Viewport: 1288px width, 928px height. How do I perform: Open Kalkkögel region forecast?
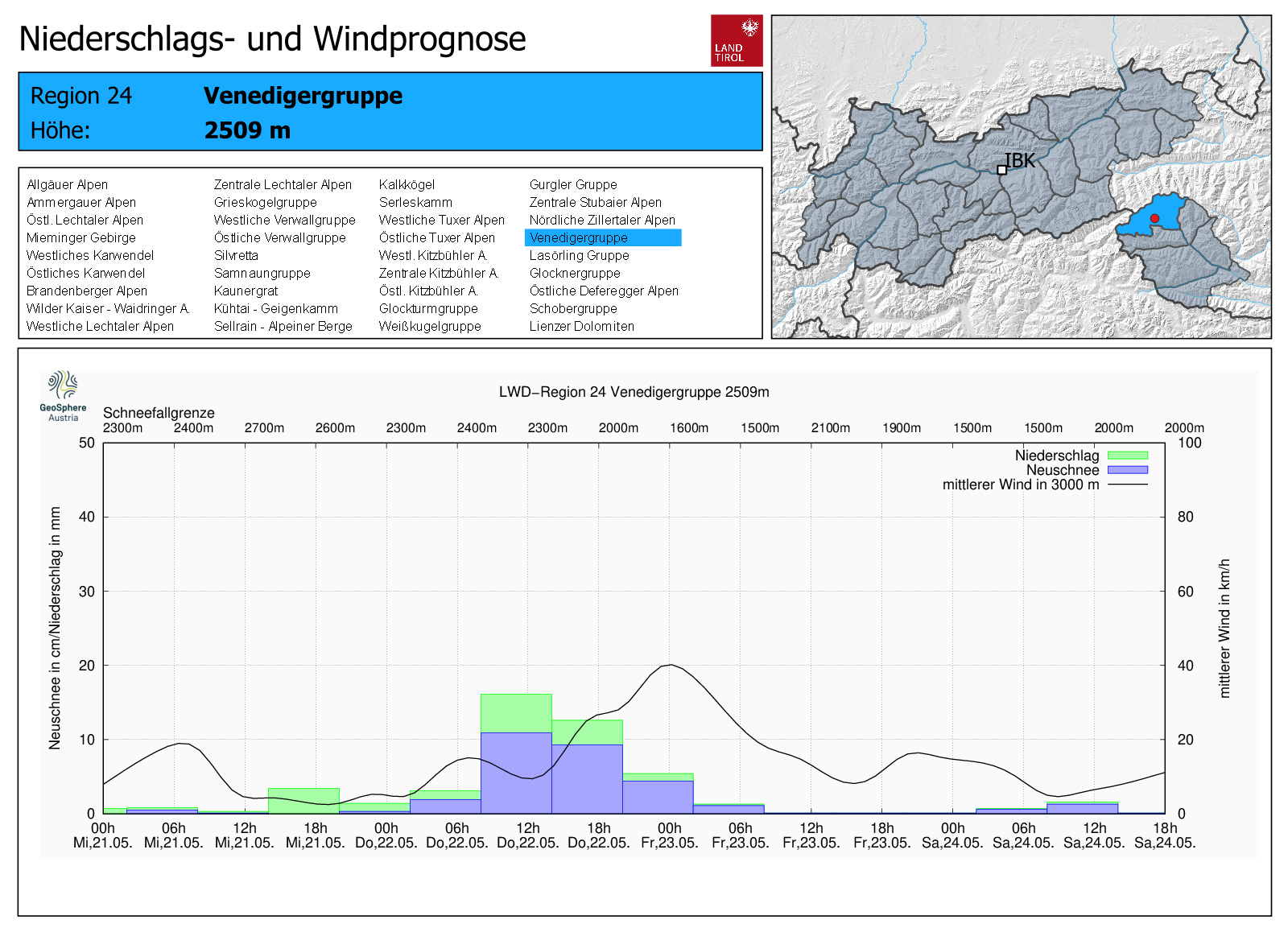(407, 185)
